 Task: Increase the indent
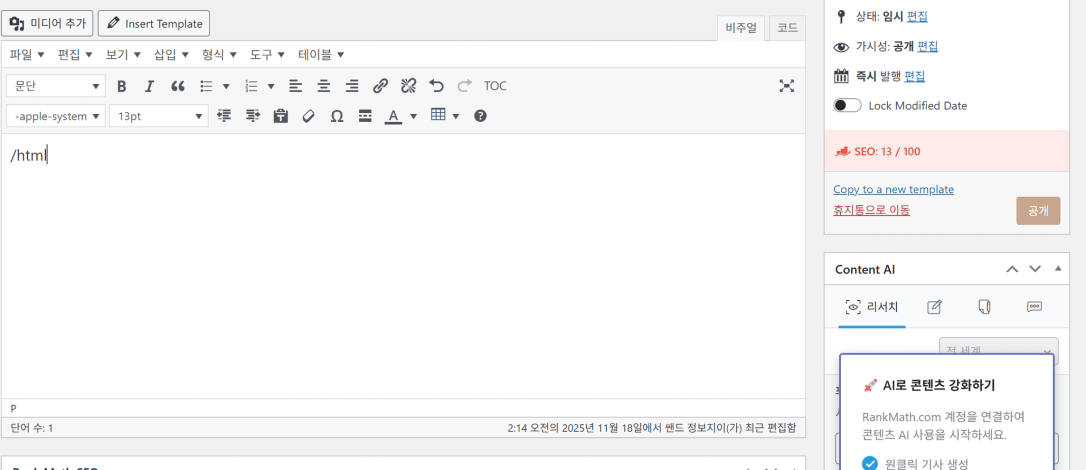tap(253, 116)
